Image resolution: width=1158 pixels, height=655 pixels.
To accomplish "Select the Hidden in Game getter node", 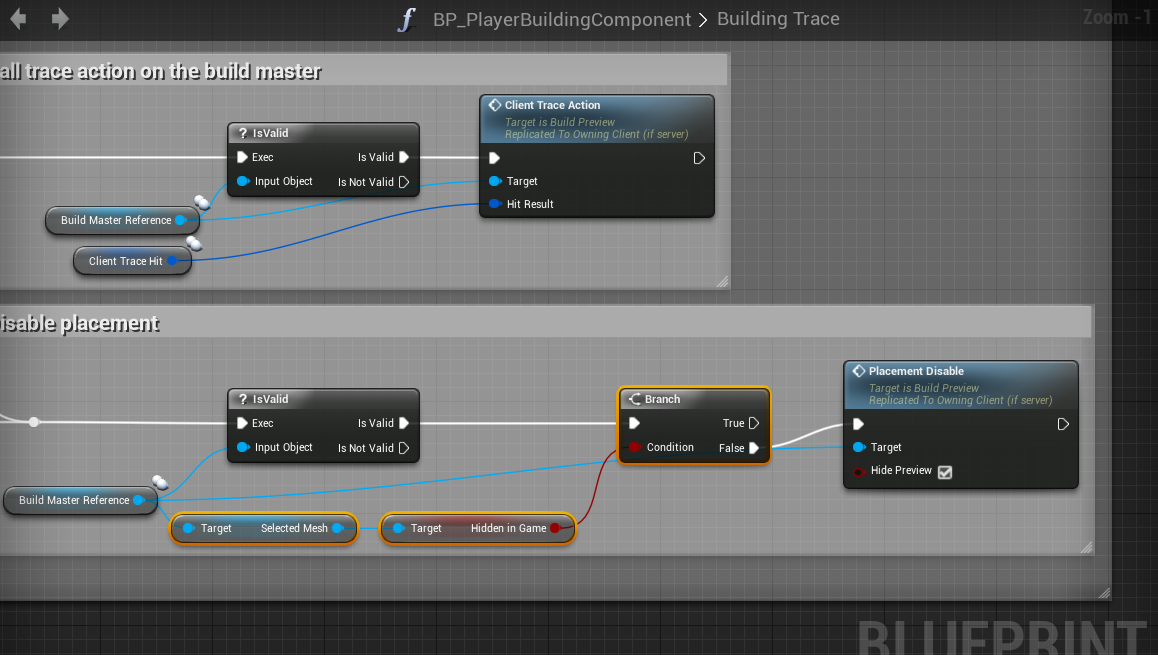I will (478, 528).
